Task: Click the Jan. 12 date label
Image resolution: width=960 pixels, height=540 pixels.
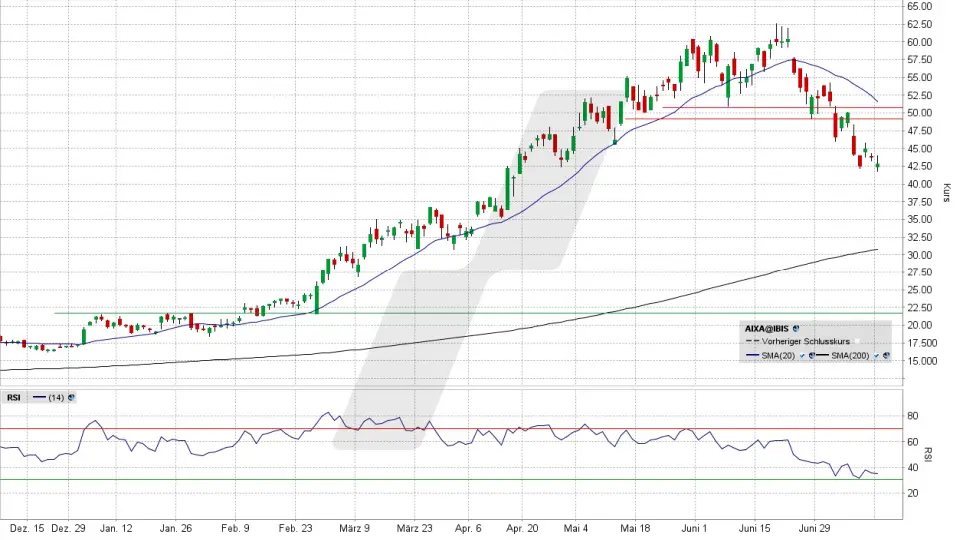Action: [116, 528]
